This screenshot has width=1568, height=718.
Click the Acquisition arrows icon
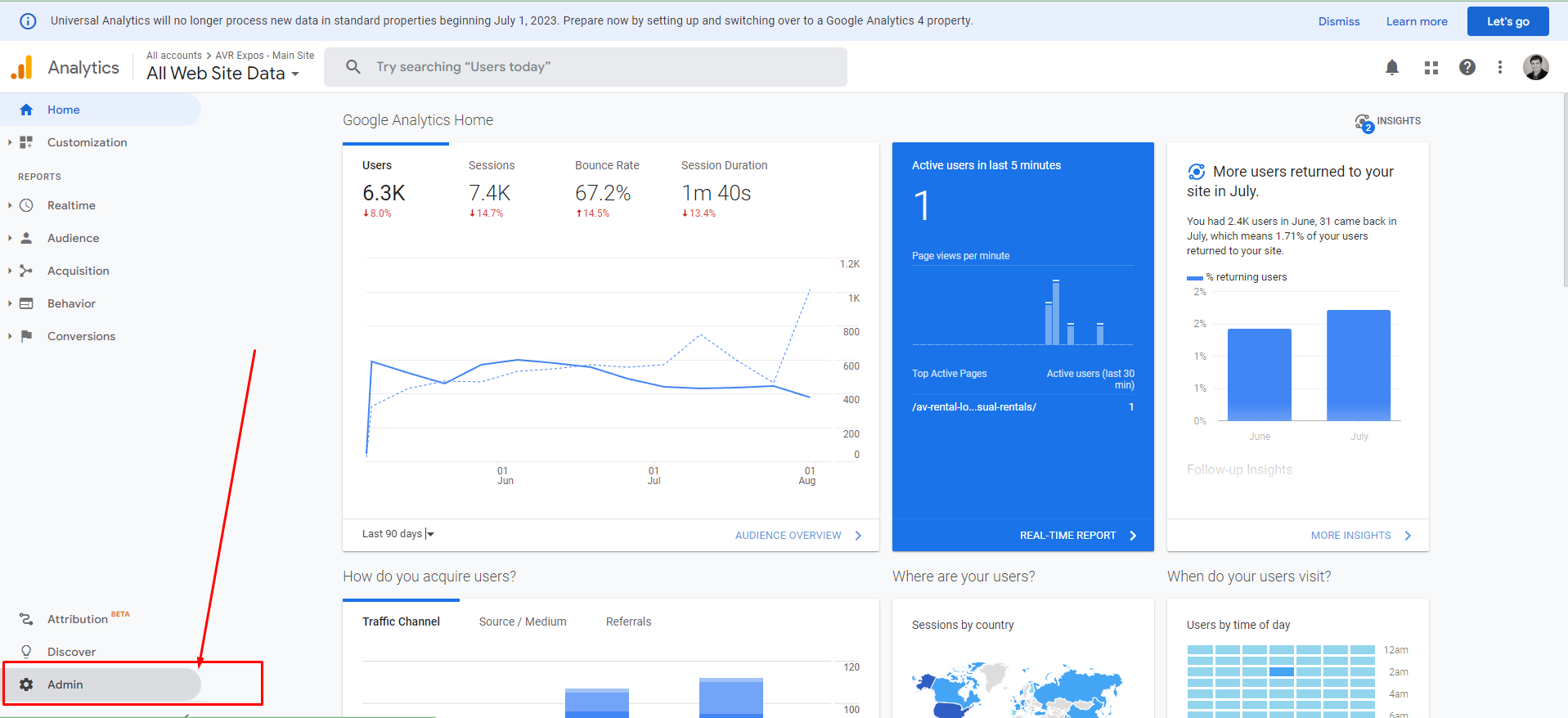26,271
